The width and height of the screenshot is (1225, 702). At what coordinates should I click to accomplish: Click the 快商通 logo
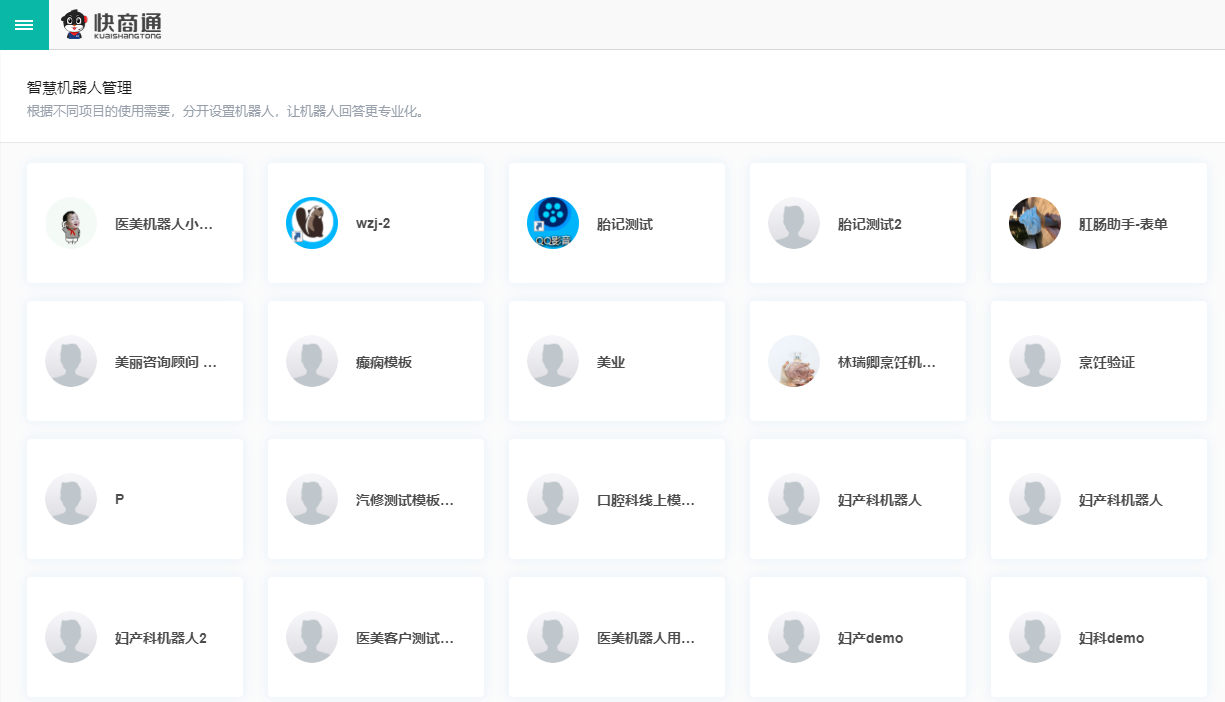111,24
